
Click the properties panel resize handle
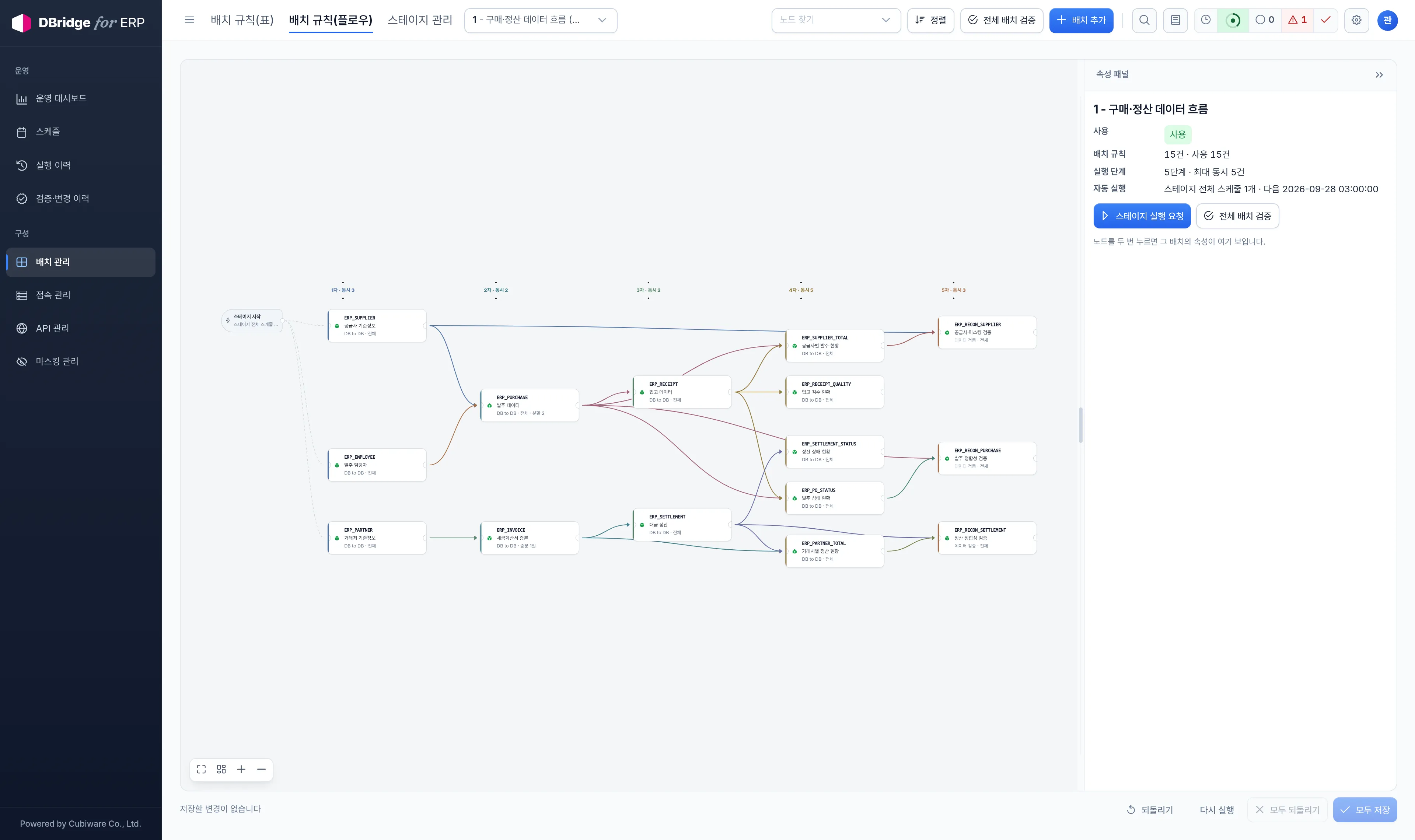tap(1080, 424)
